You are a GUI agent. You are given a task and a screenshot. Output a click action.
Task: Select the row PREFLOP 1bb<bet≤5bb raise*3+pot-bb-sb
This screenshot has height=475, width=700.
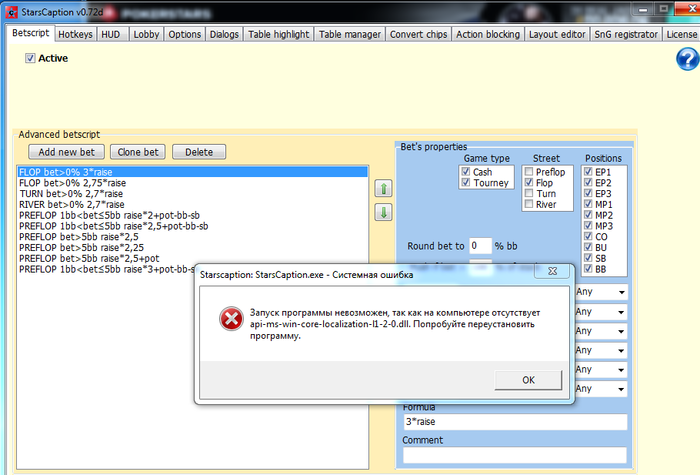(x=106, y=269)
